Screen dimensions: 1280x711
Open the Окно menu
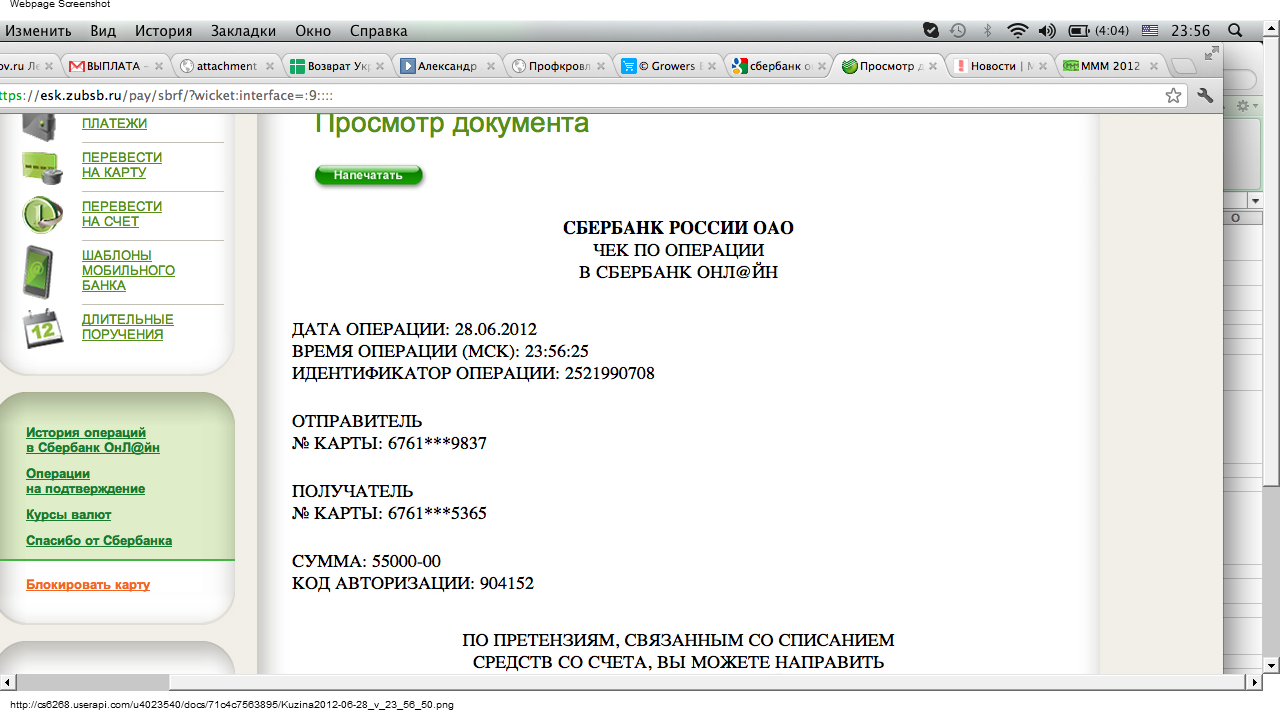(x=314, y=31)
